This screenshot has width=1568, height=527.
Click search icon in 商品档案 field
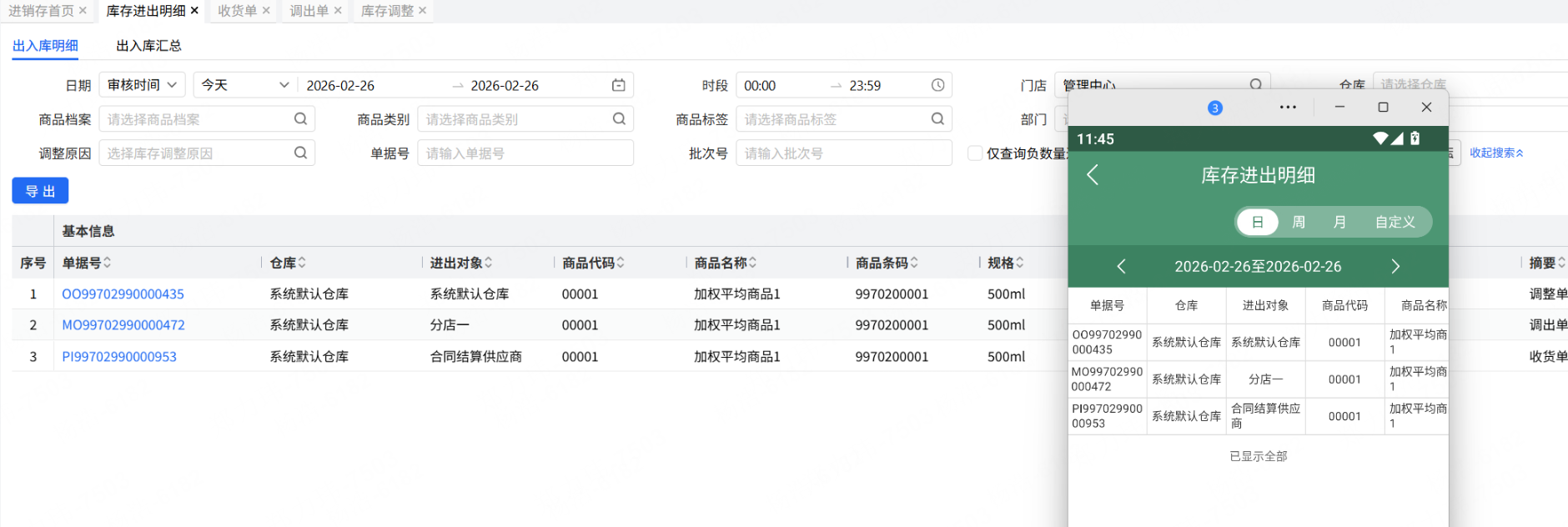[x=300, y=119]
